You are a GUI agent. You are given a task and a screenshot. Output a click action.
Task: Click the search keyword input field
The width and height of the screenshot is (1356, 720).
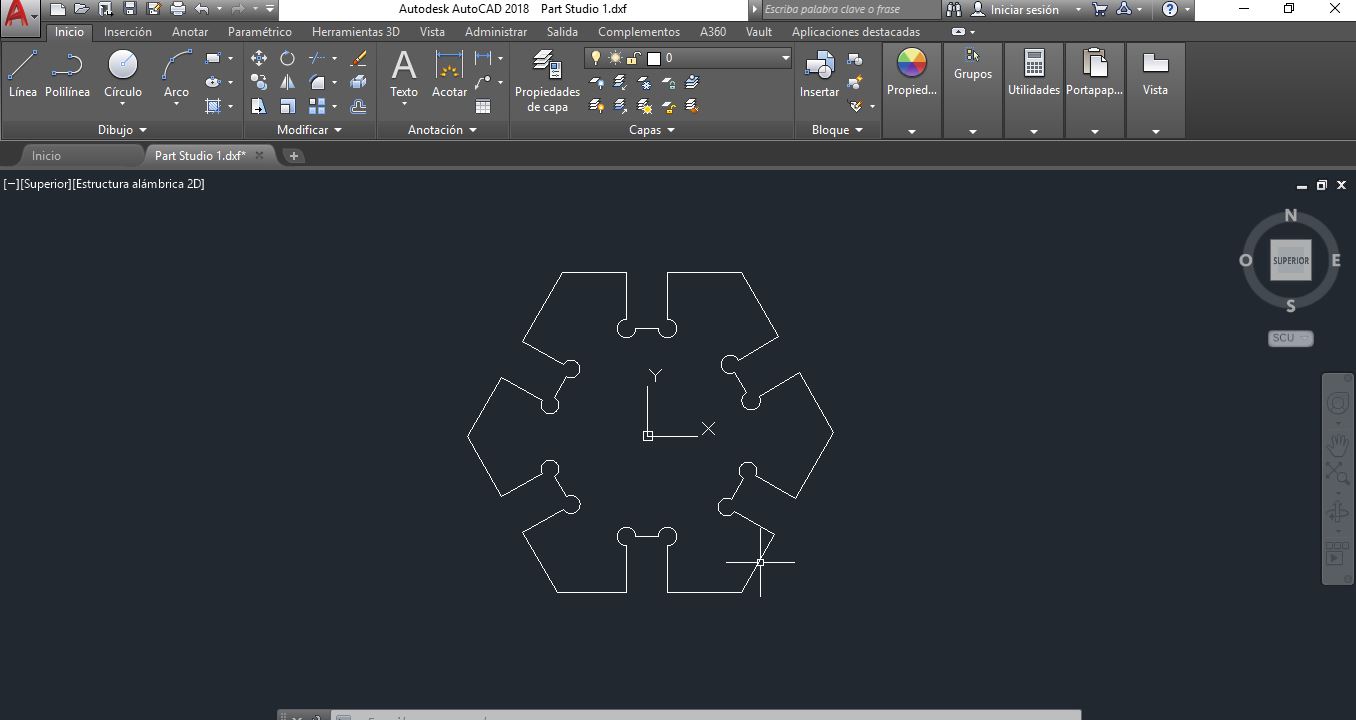pos(849,10)
